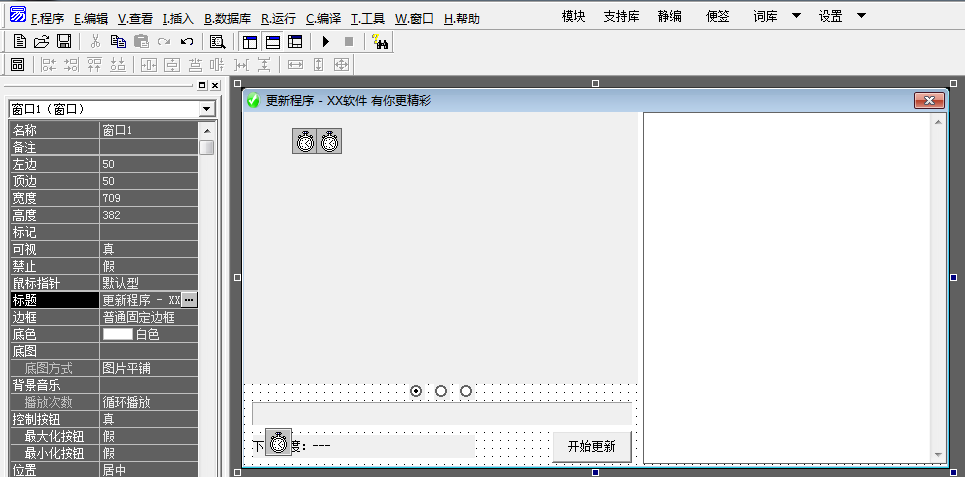
Task: Click the Align left edges icon
Action: (x=49, y=64)
